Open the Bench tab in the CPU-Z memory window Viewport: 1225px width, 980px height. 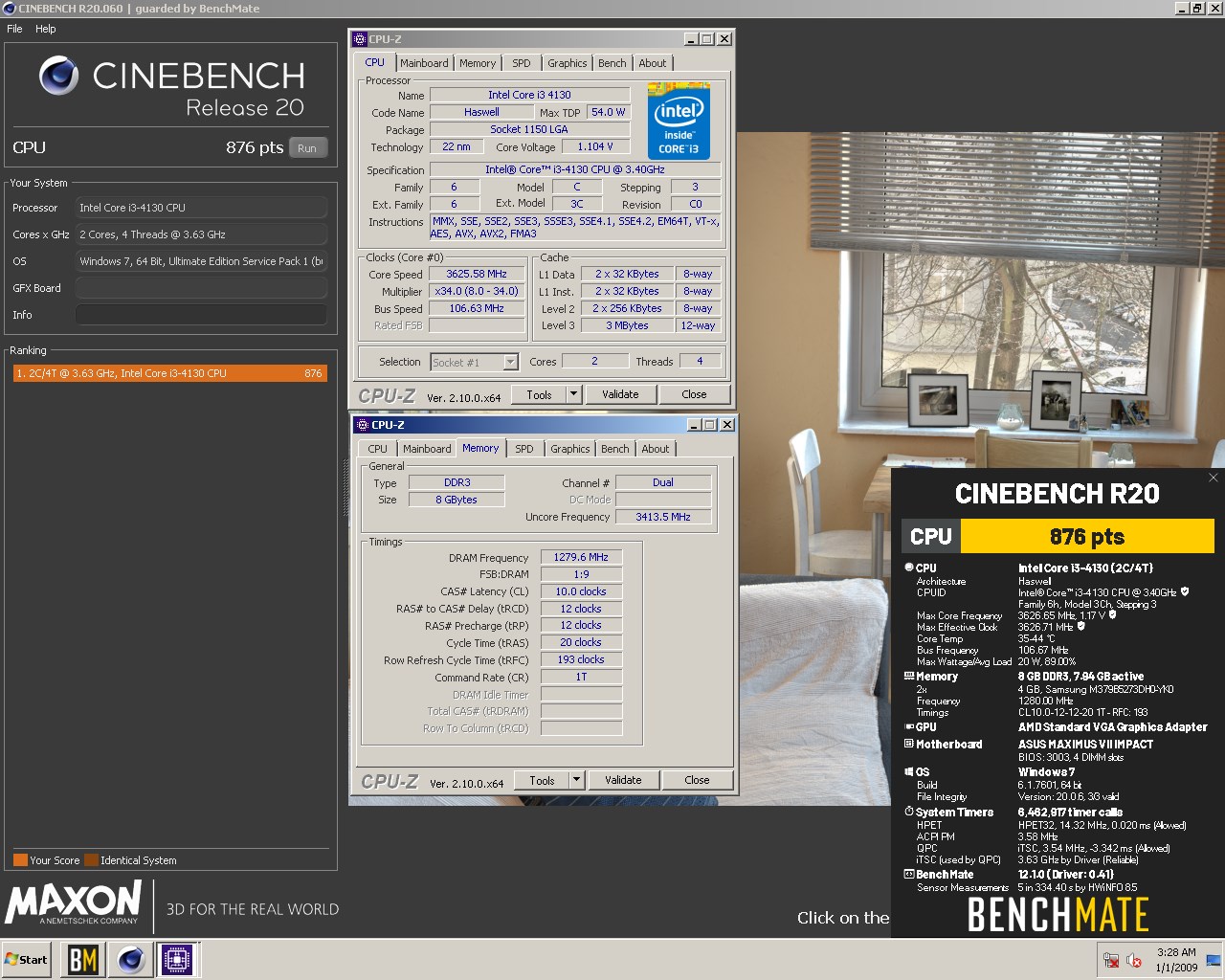[615, 449]
